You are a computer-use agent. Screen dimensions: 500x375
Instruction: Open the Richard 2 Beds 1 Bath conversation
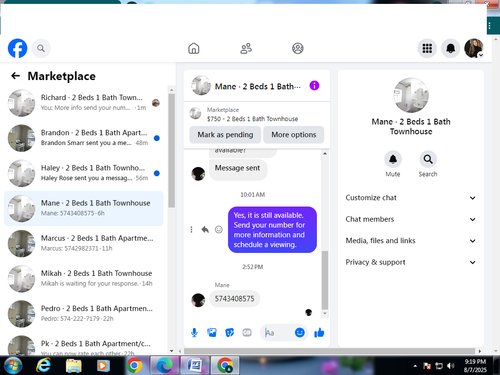click(x=84, y=103)
